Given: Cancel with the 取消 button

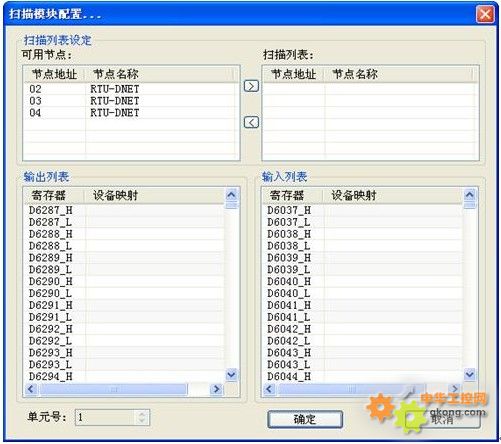Looking at the screenshot, I should (443, 419).
